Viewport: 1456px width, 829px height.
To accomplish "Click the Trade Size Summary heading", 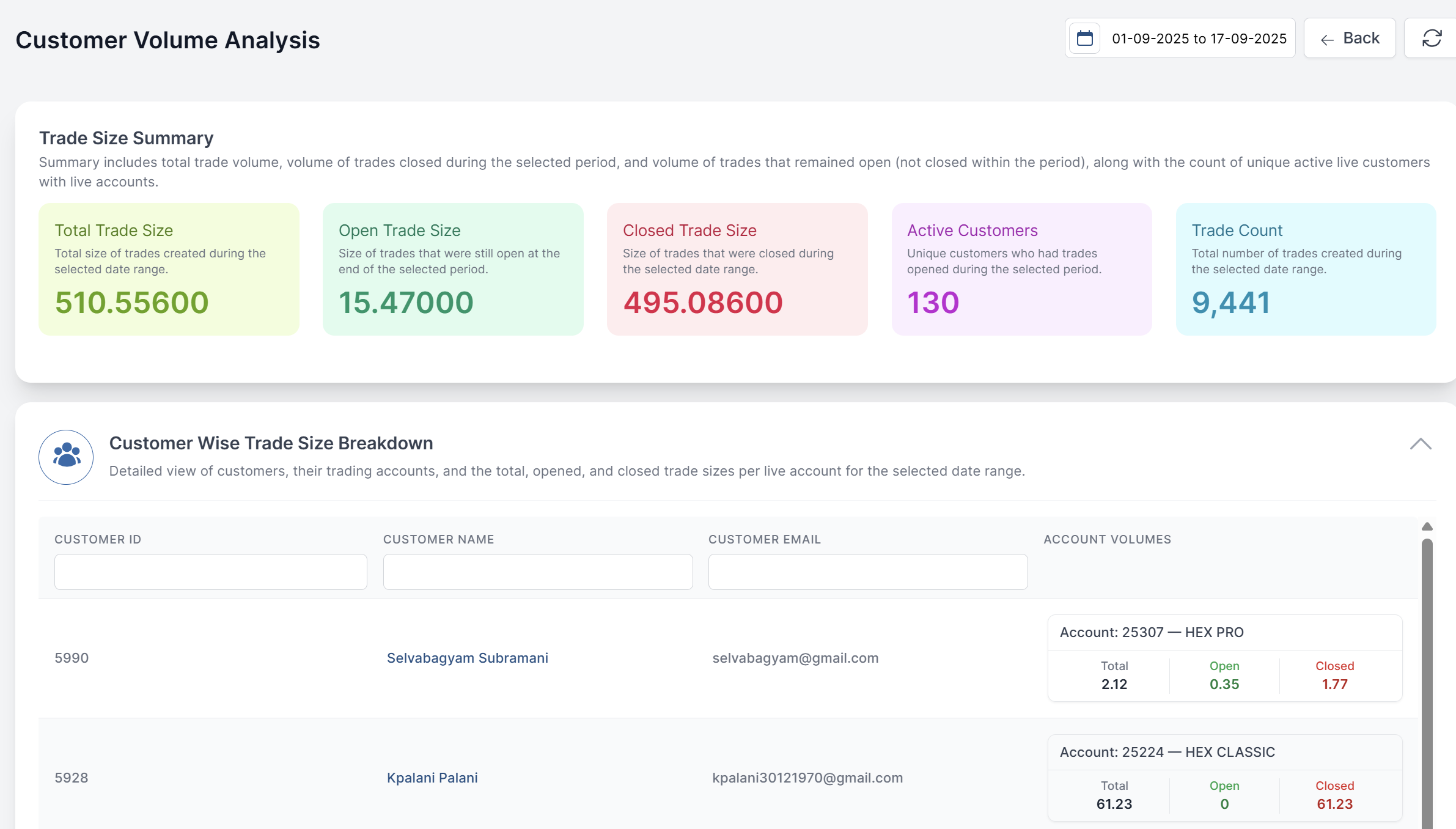I will [x=127, y=138].
